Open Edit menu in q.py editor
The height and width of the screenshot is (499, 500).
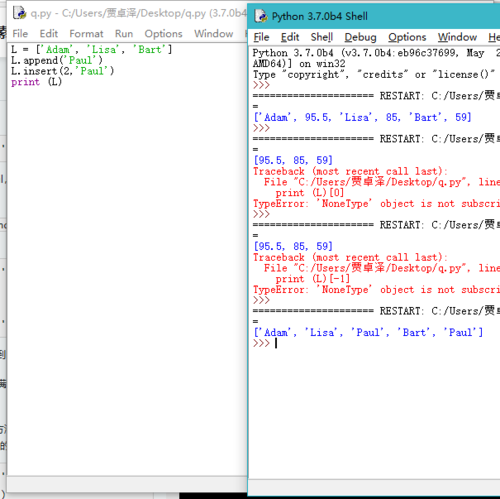(49, 34)
